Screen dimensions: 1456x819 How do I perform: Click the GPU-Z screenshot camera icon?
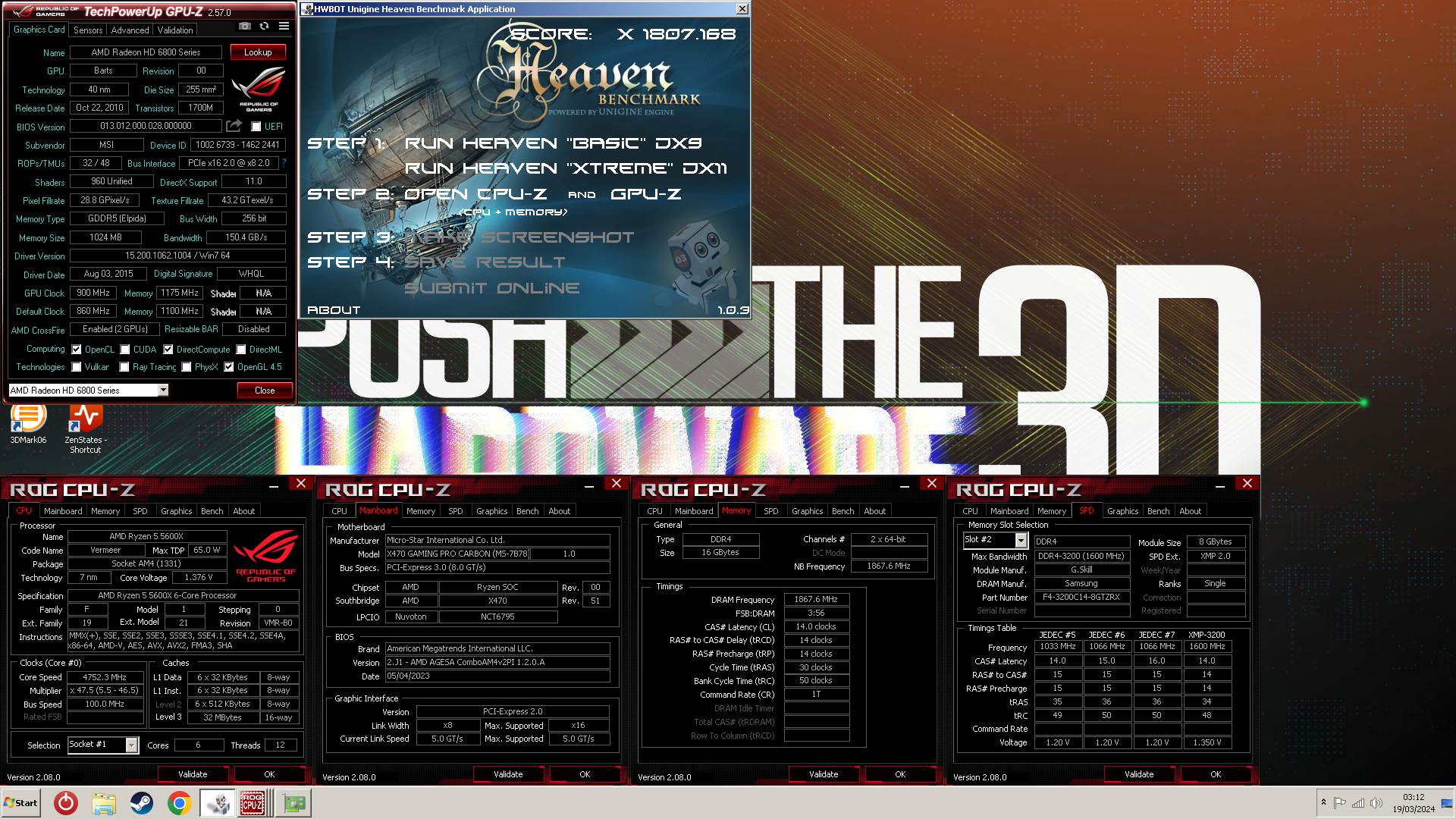(244, 26)
